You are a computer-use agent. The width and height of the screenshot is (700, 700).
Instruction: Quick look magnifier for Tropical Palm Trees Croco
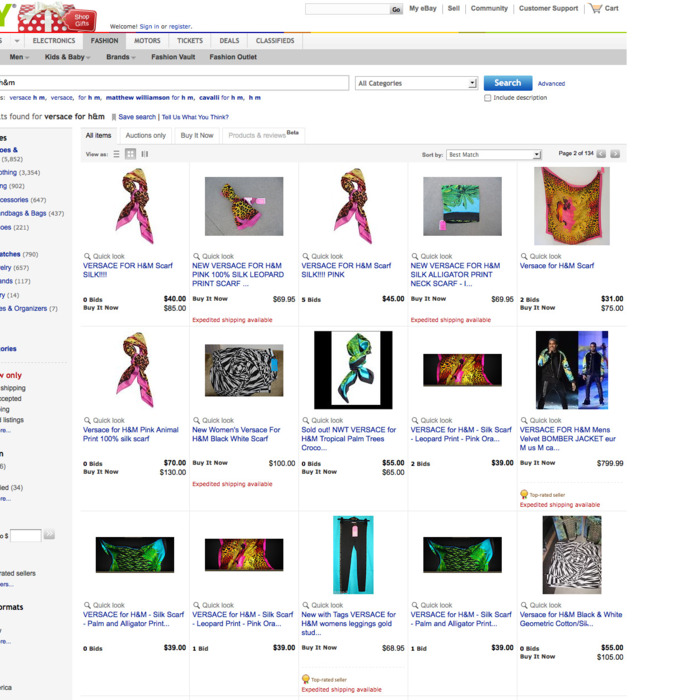(306, 421)
